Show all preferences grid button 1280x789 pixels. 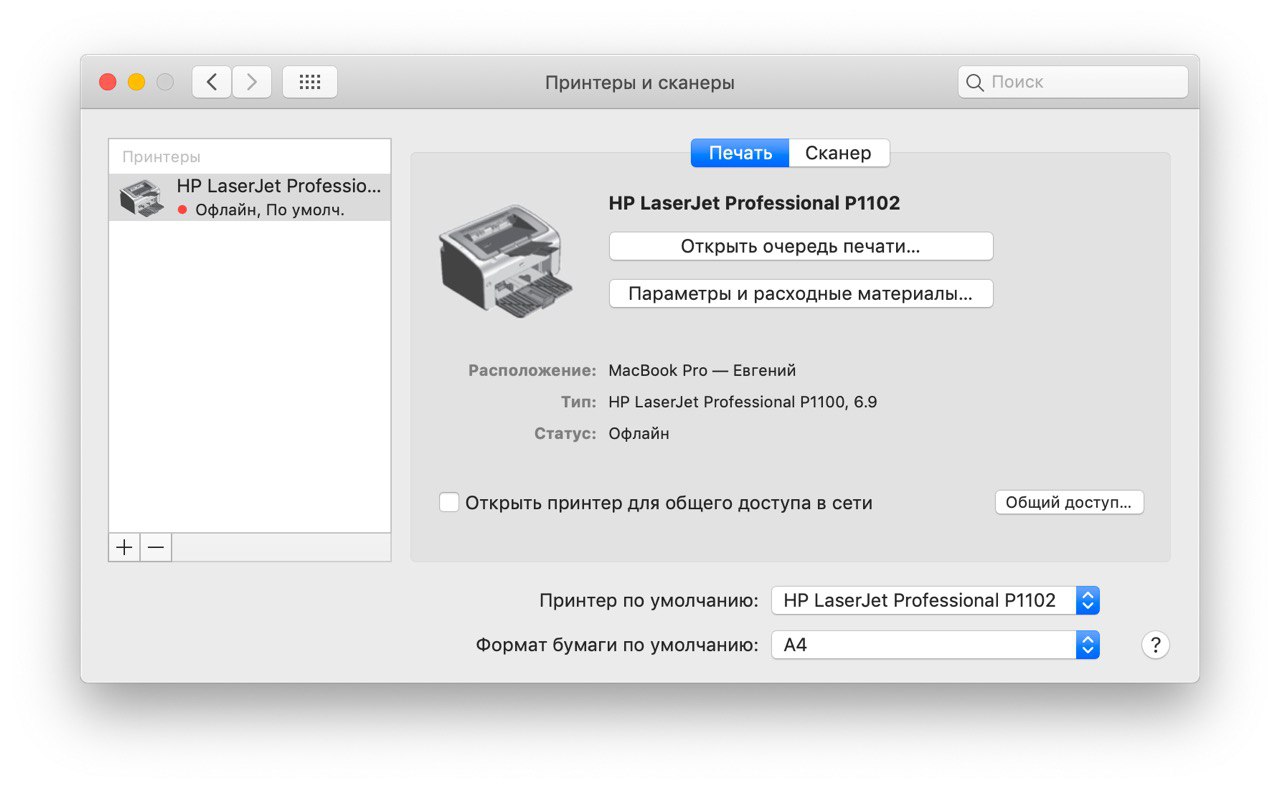(x=310, y=82)
